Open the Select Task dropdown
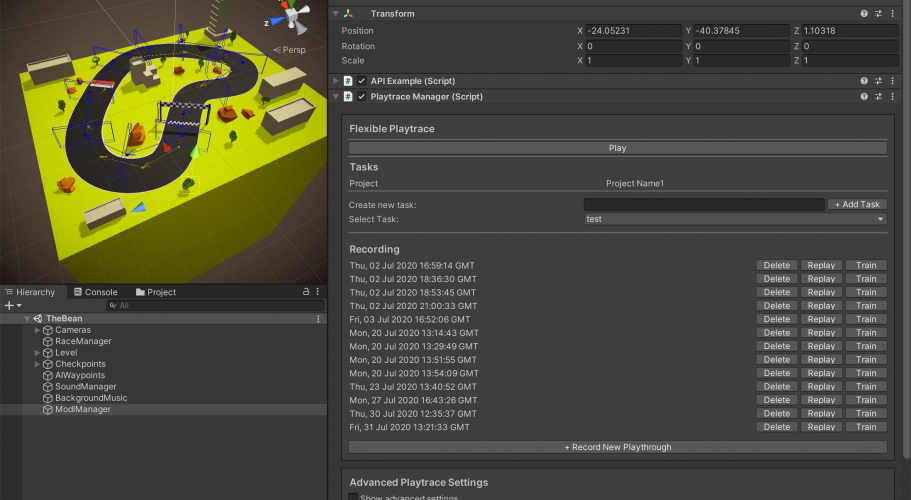This screenshot has height=500, width=911. pyautogui.click(x=735, y=219)
